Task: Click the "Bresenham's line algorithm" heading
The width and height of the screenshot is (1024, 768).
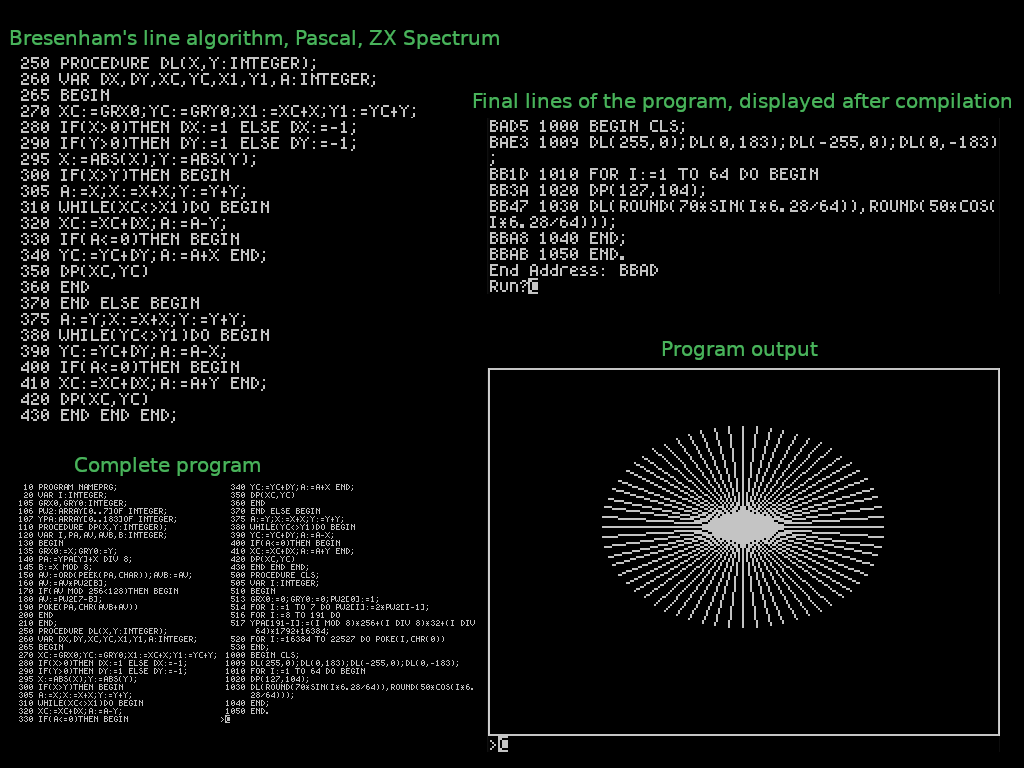Action: coord(254,39)
